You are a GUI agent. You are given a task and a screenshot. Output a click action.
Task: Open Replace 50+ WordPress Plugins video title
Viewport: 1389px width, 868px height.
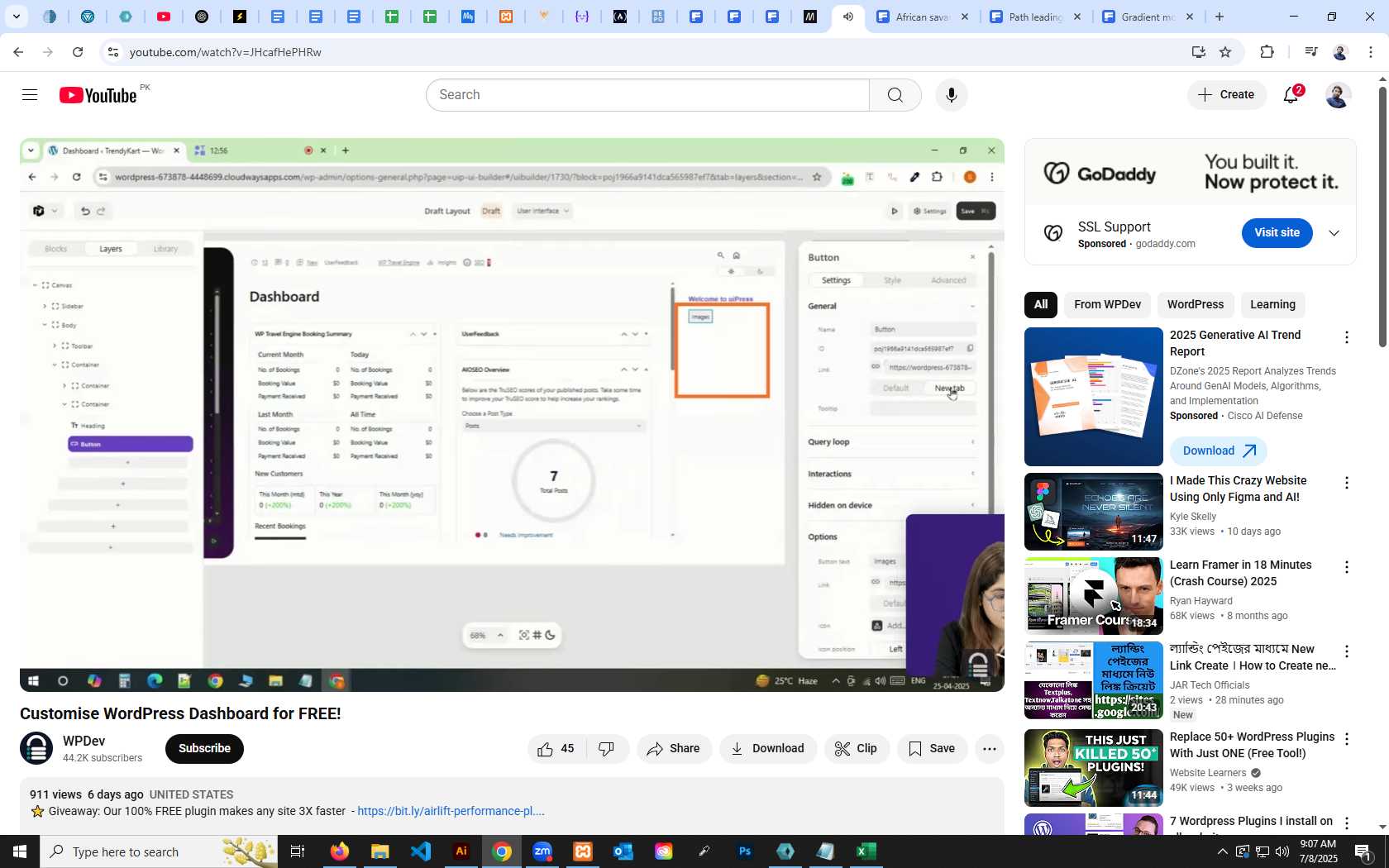[1252, 746]
